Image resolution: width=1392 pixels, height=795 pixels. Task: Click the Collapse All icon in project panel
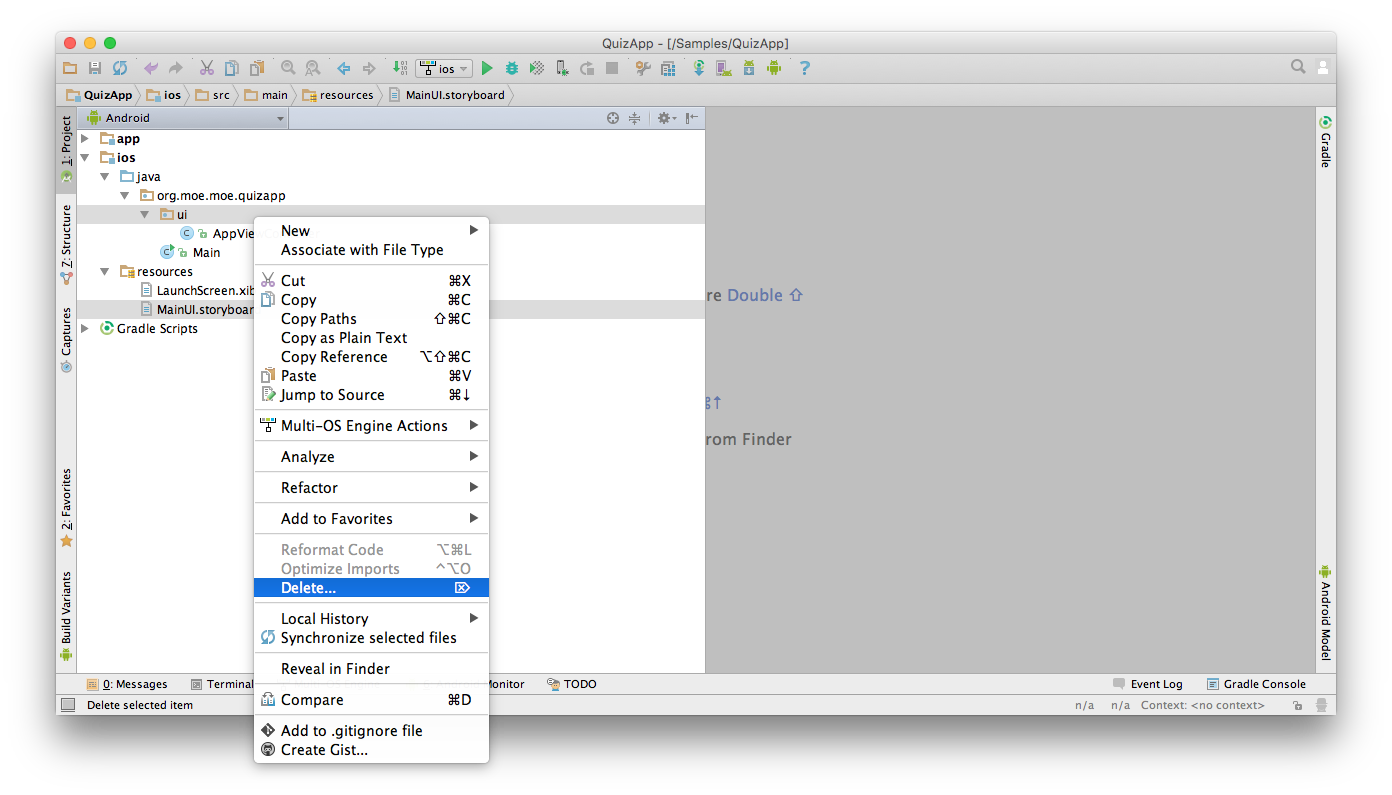click(634, 118)
